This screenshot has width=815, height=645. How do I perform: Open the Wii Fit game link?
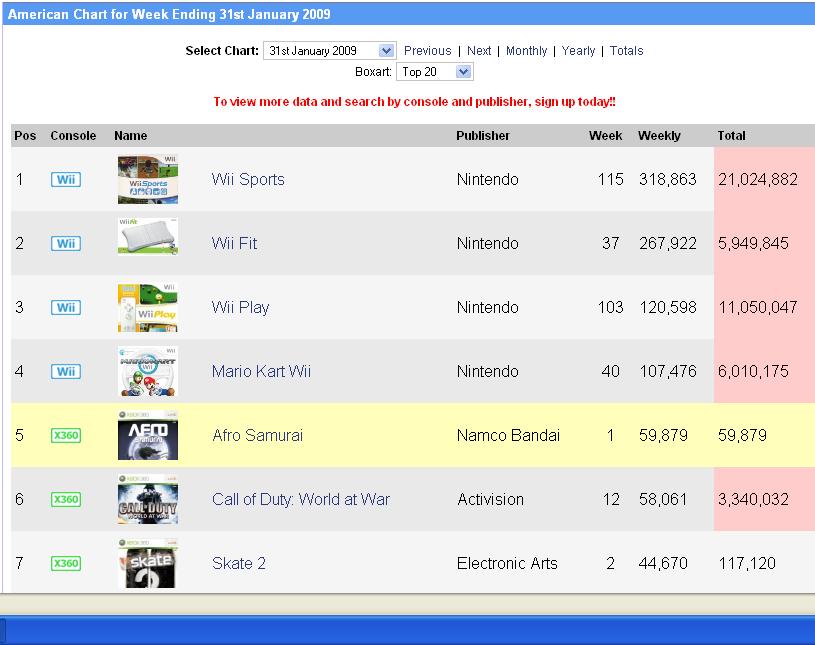pyautogui.click(x=234, y=243)
